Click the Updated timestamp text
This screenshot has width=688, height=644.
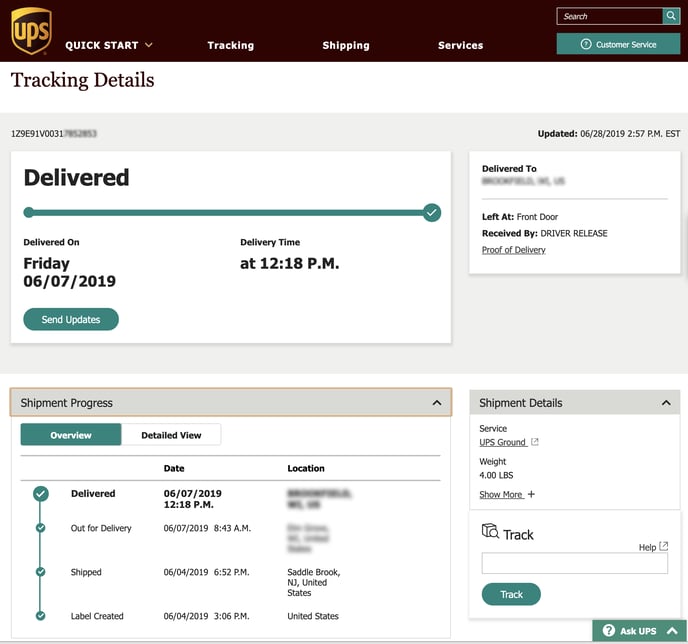tap(609, 133)
